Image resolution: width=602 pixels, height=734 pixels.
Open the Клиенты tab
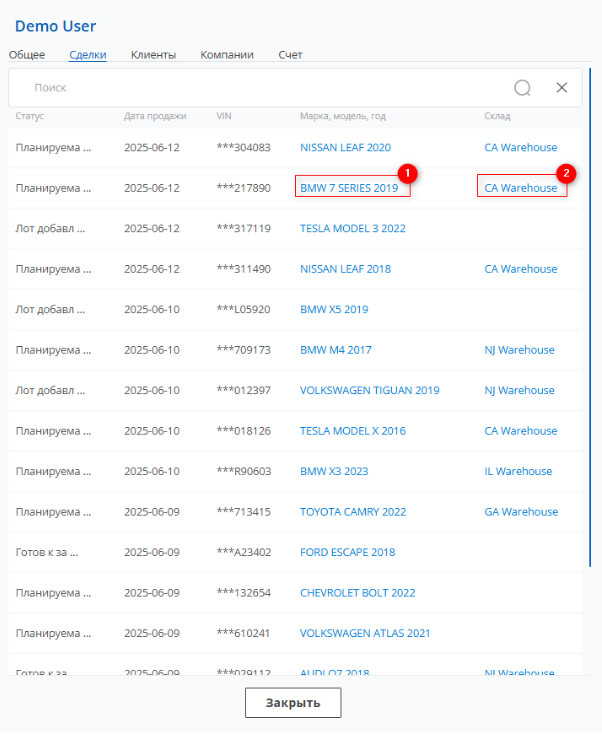154,55
